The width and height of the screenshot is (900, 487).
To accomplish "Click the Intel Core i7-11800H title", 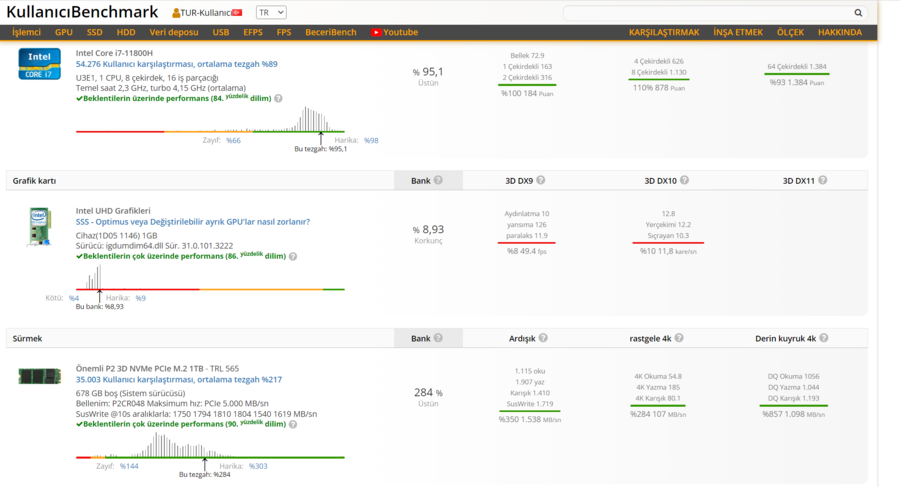I will [114, 53].
